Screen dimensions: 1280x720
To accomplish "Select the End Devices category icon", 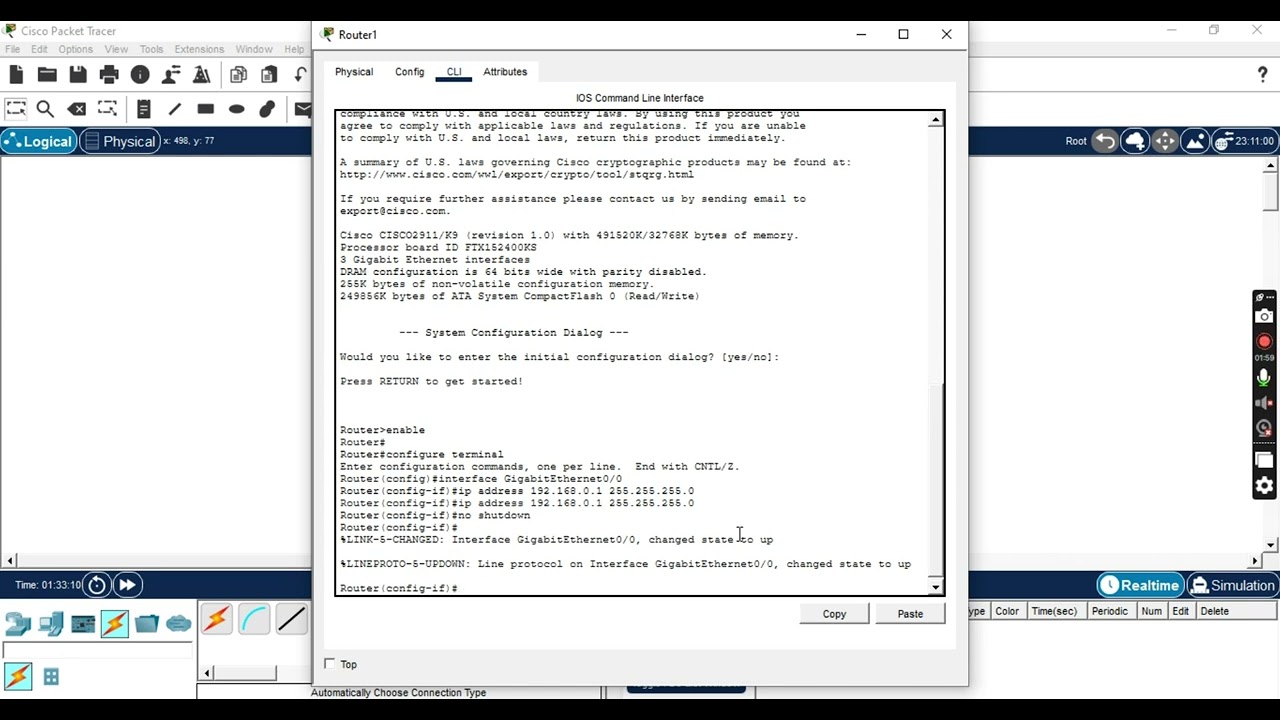I will click(x=51, y=625).
